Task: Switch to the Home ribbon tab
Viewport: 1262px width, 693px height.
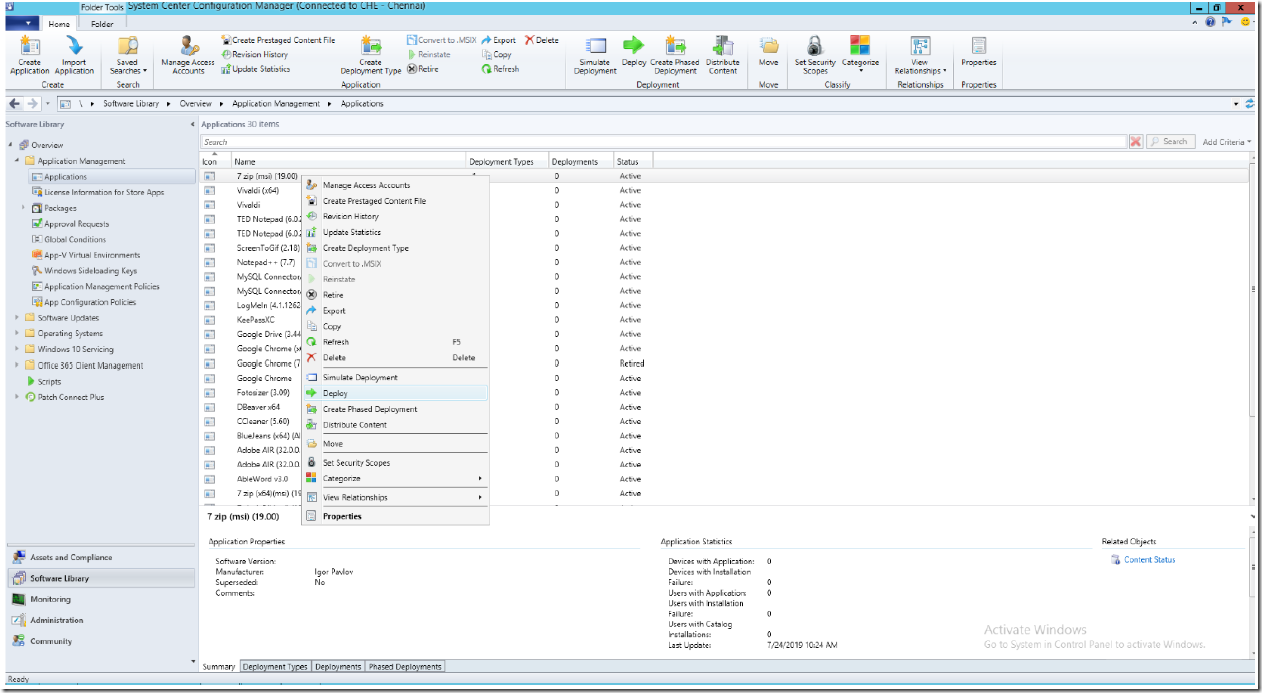Action: point(60,24)
